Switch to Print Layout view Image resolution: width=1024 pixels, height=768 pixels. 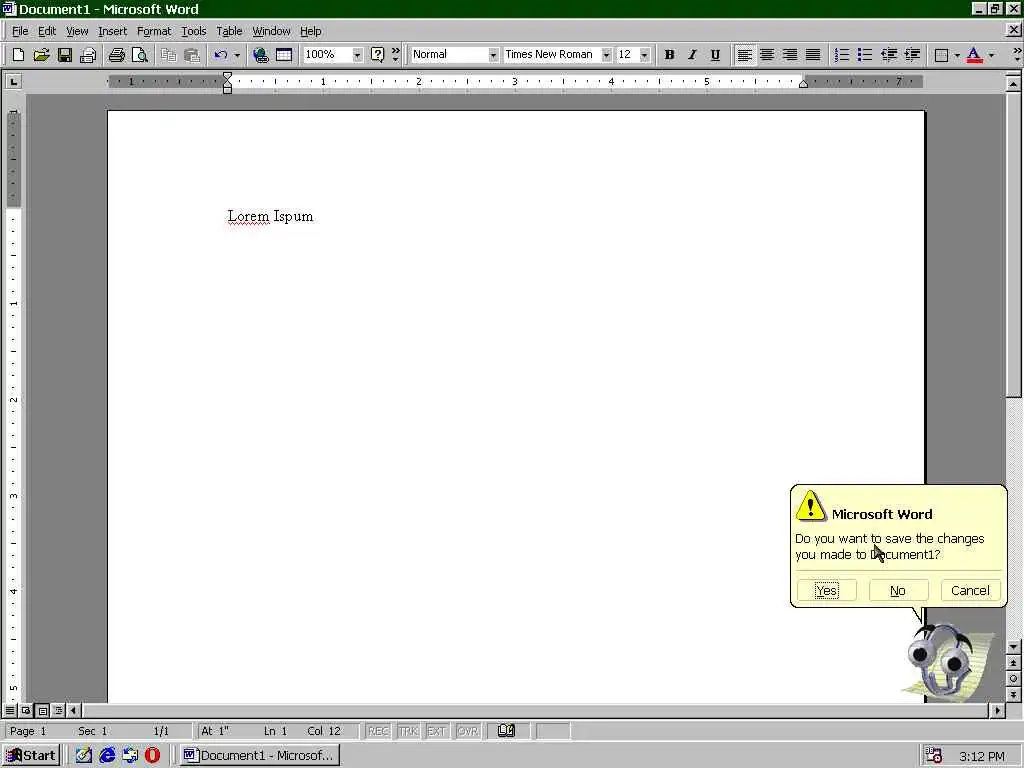(42, 710)
